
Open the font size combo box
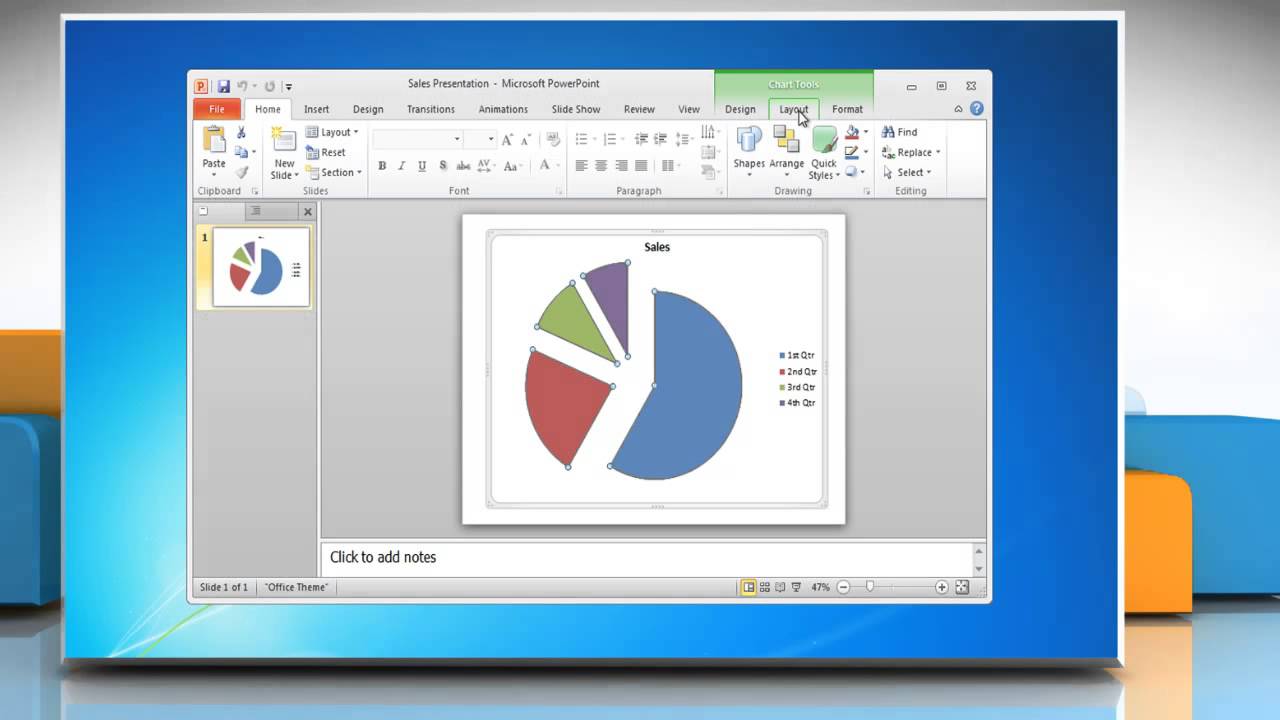tap(479, 139)
